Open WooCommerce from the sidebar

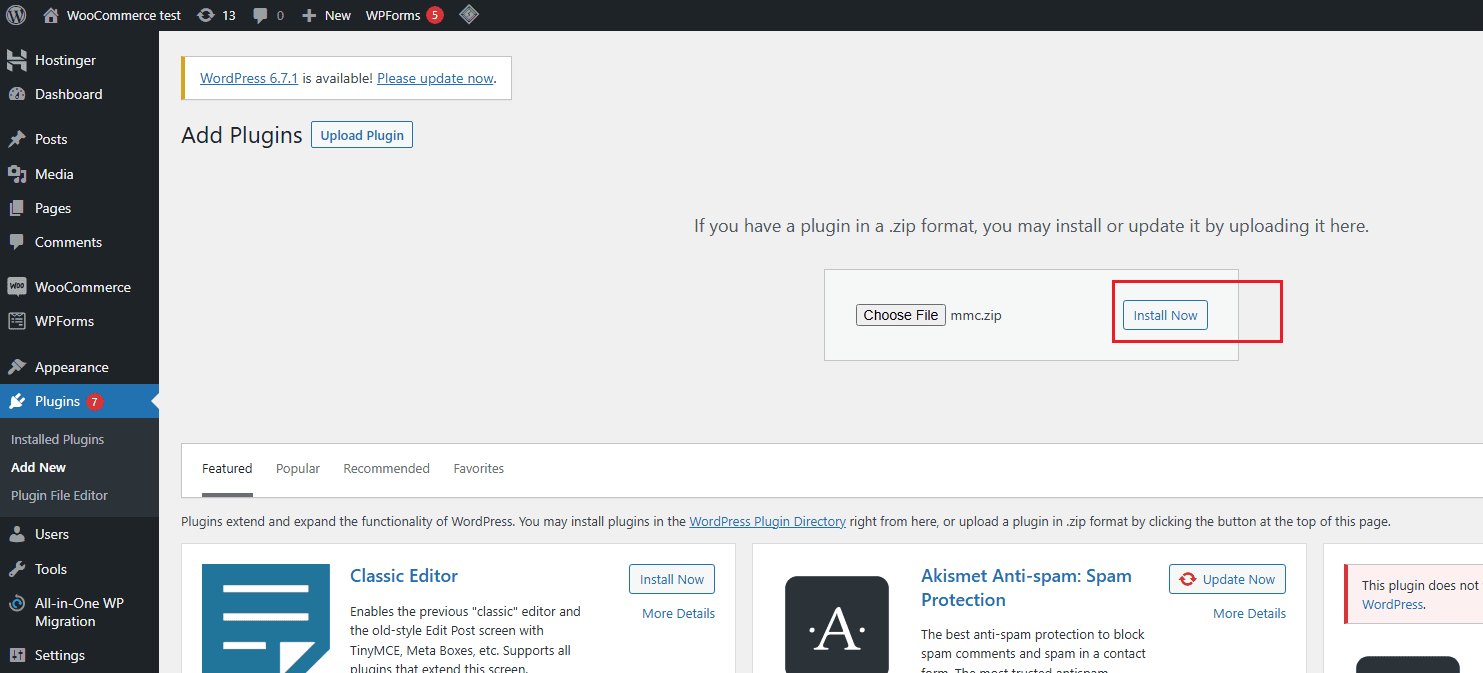(x=82, y=287)
